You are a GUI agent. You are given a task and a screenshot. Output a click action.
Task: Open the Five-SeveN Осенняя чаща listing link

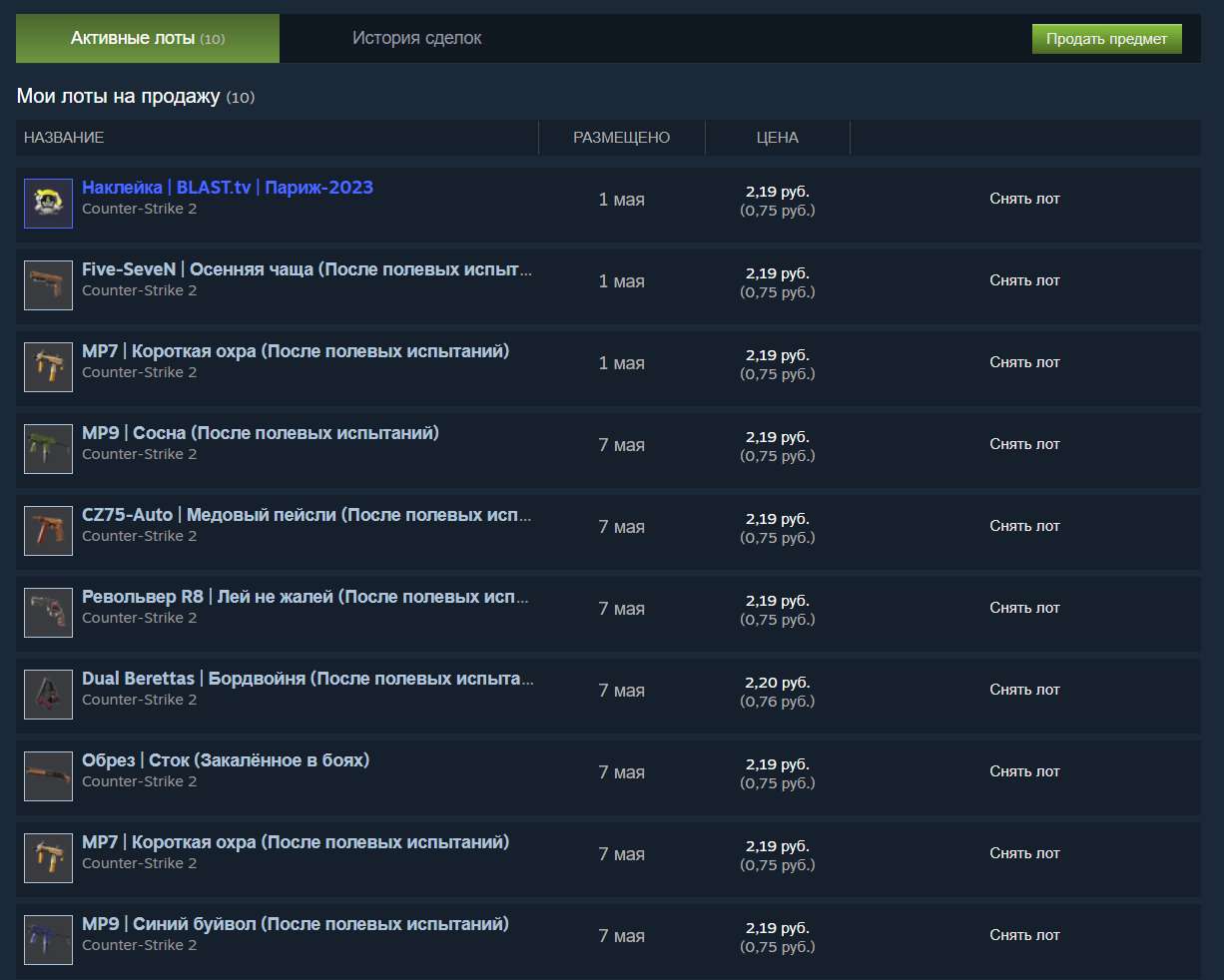click(307, 269)
